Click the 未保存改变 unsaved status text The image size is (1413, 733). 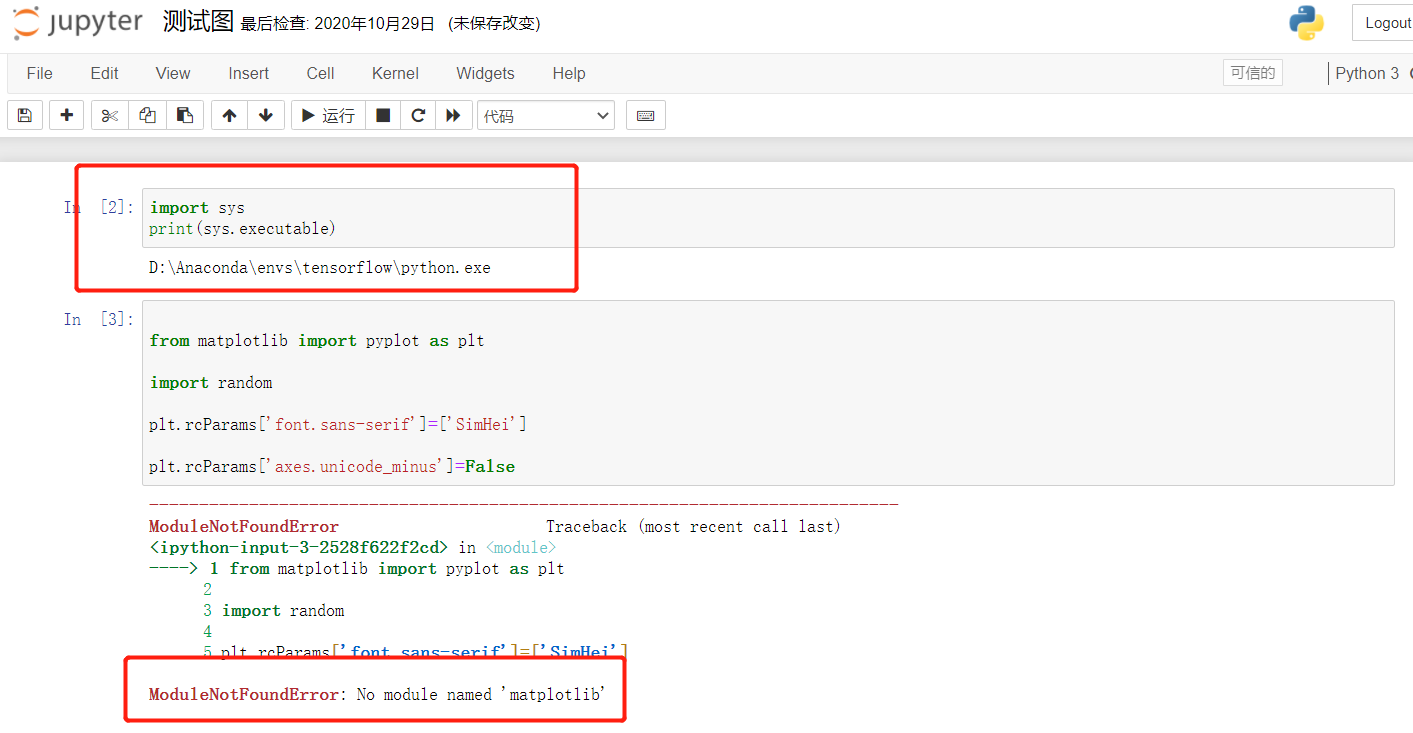point(495,23)
